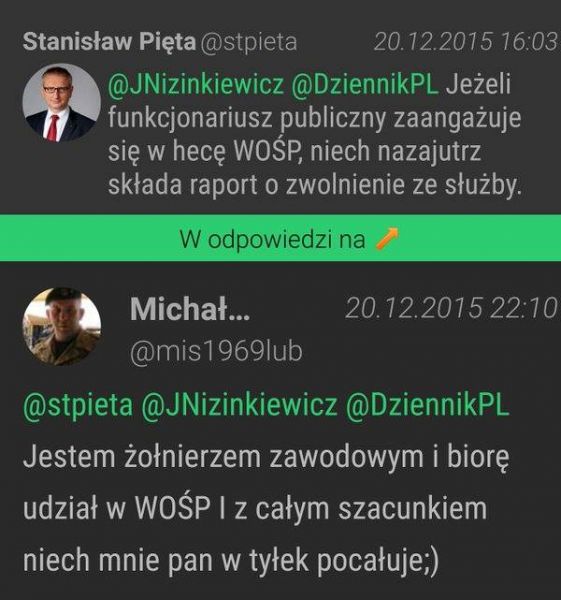
Task: Select the first tweet's WOŚP text body
Action: click(315, 135)
